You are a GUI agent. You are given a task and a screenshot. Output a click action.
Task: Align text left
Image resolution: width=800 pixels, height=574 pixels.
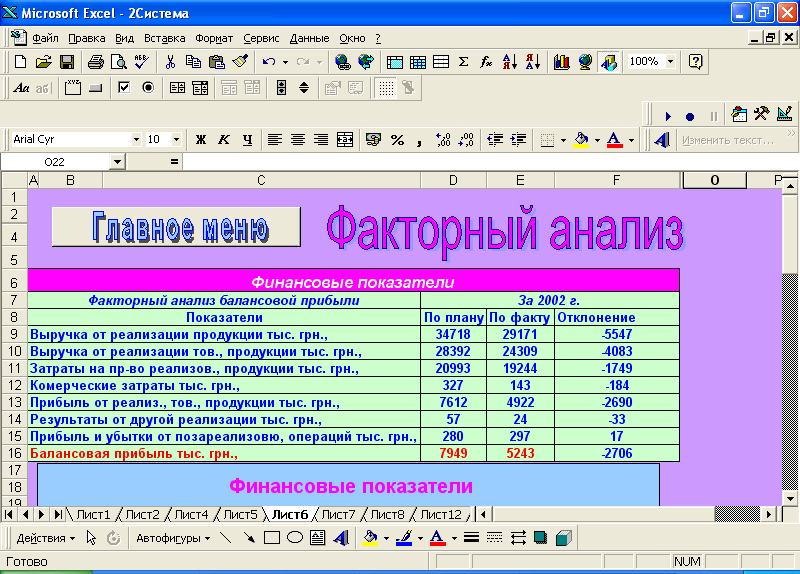pos(274,140)
